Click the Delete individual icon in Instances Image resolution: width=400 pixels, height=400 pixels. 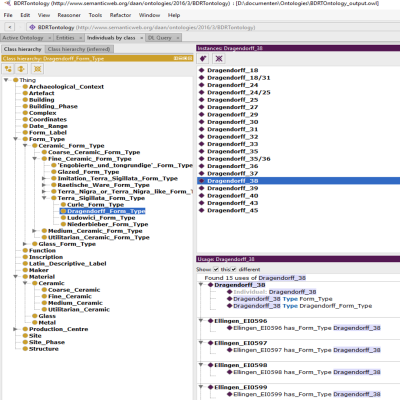tap(219, 59)
